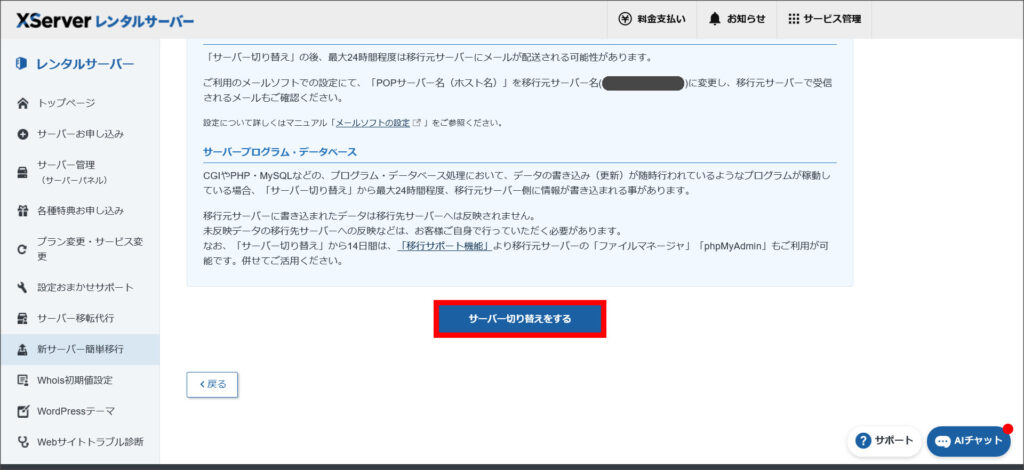Image resolution: width=1024 pixels, height=470 pixels.
Task: Click the 戻る back button
Action: [x=212, y=384]
